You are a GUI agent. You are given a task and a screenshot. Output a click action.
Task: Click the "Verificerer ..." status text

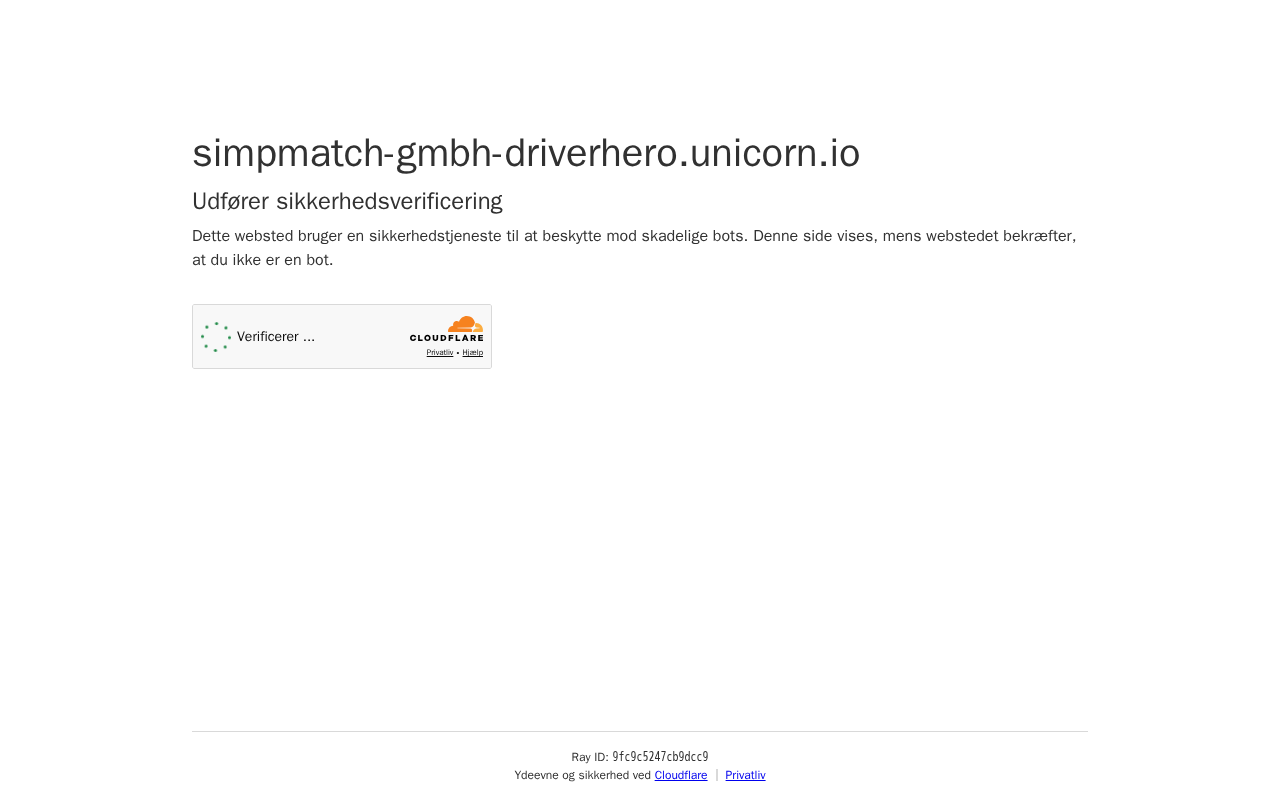coord(276,337)
